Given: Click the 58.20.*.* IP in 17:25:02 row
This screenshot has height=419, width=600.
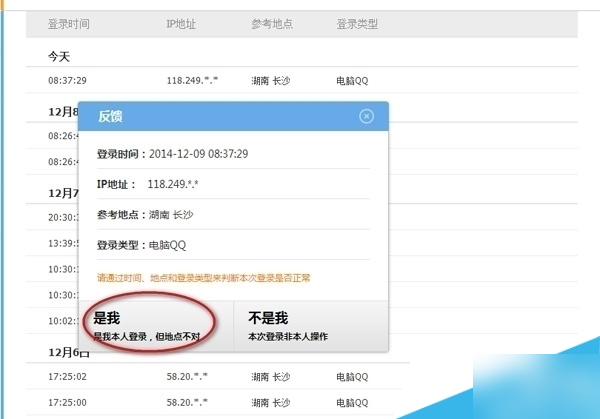Looking at the screenshot, I should coord(187,377).
